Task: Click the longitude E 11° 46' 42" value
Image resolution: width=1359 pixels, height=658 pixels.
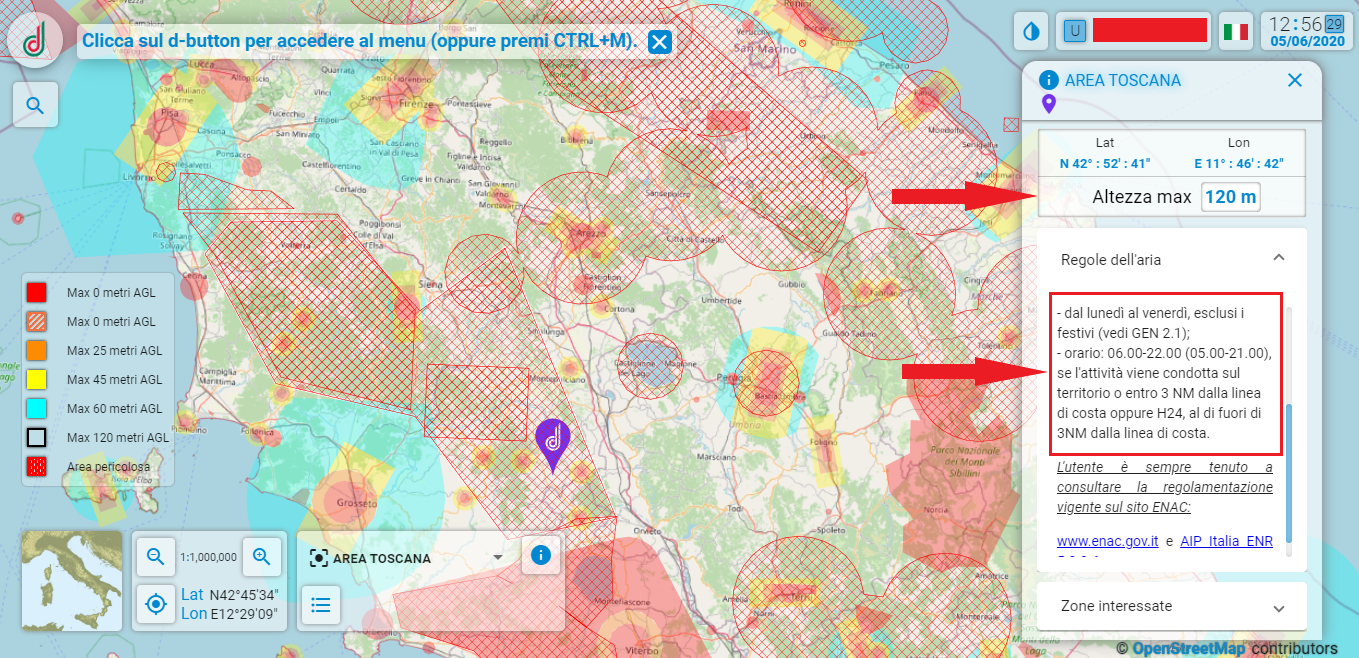Action: click(x=1238, y=163)
